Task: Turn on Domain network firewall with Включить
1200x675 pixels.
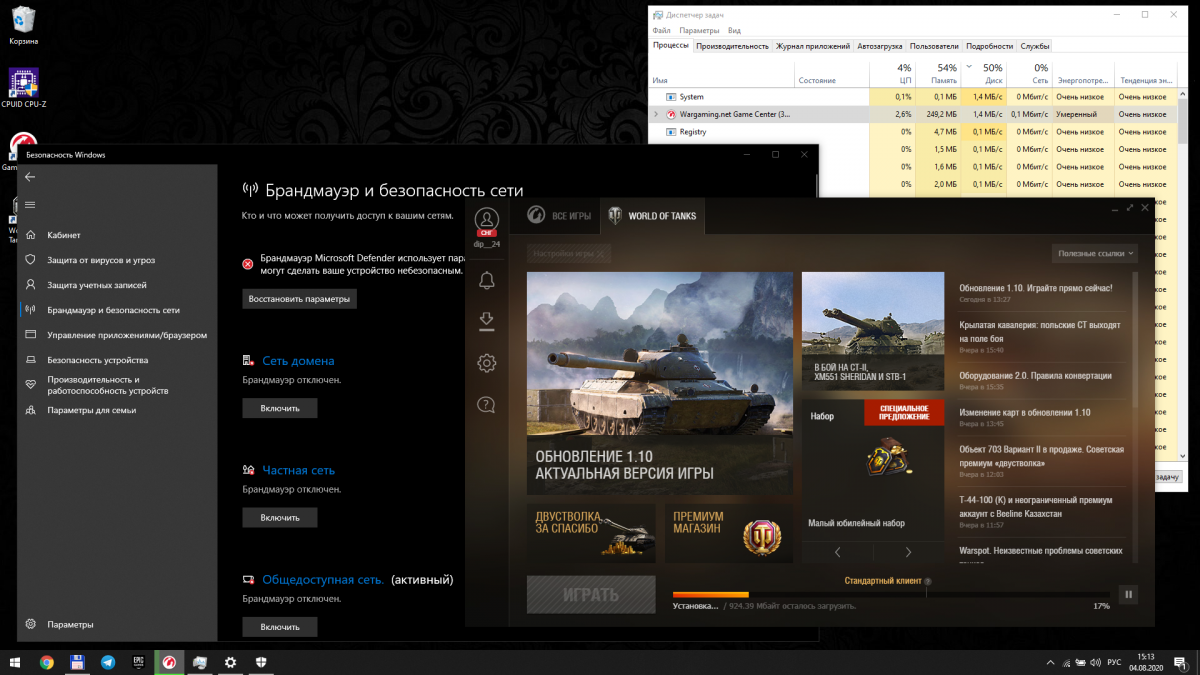Action: (280, 408)
